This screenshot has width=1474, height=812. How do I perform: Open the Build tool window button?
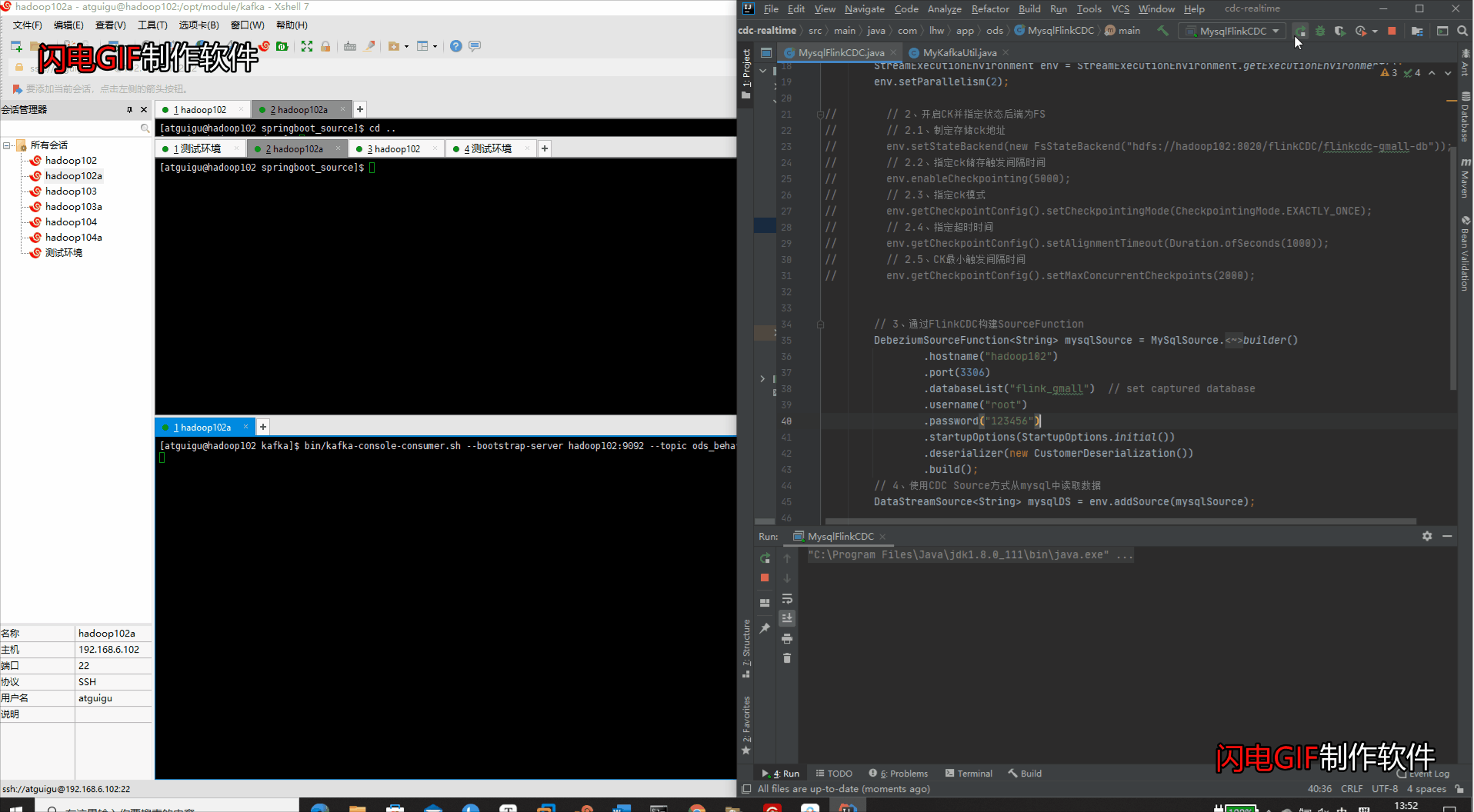coord(1025,774)
